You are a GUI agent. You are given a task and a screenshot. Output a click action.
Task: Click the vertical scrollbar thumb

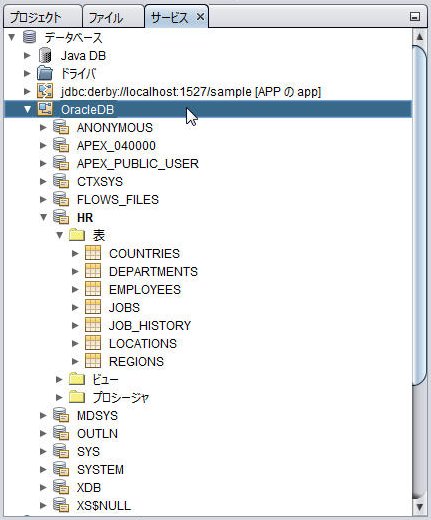coord(420,215)
